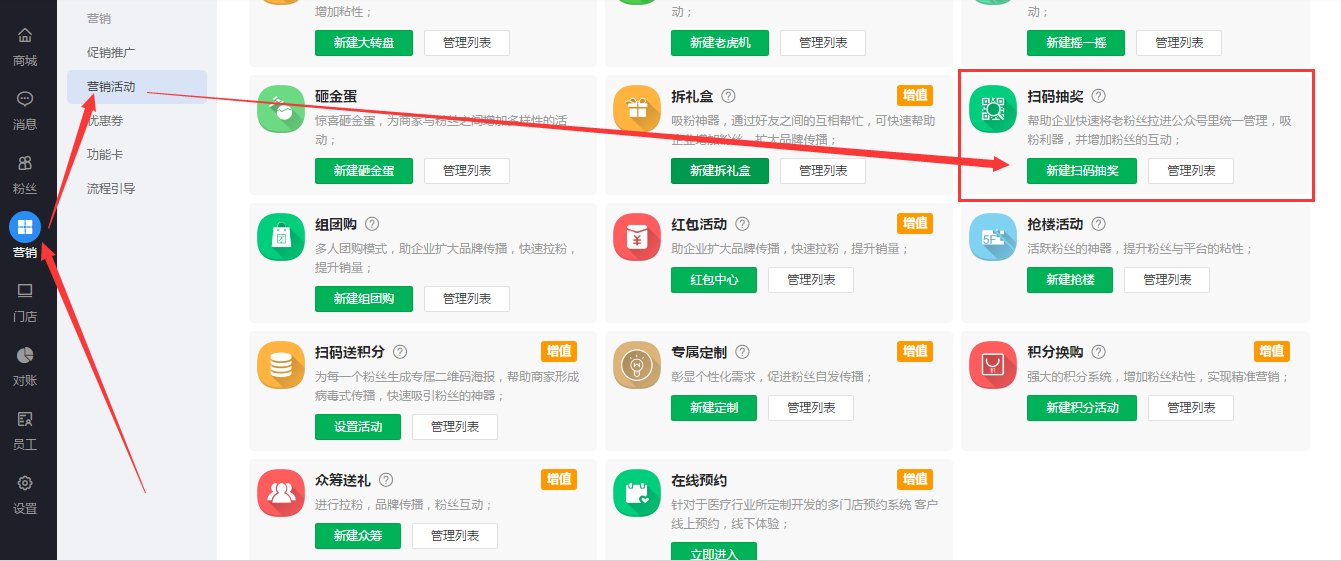Click the 新建积分活动 button

[1081, 408]
